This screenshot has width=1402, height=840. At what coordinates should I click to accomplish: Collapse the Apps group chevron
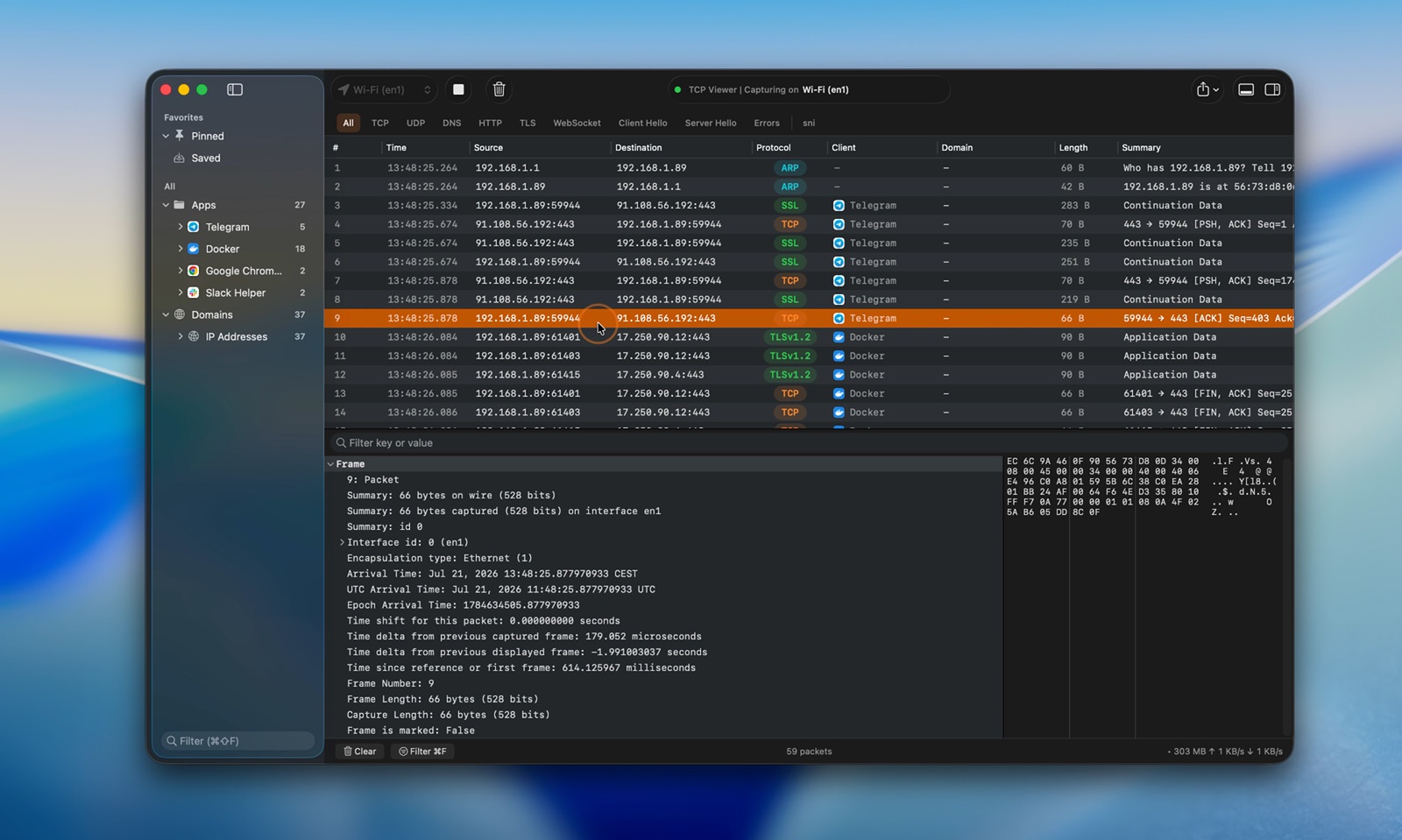pos(166,205)
